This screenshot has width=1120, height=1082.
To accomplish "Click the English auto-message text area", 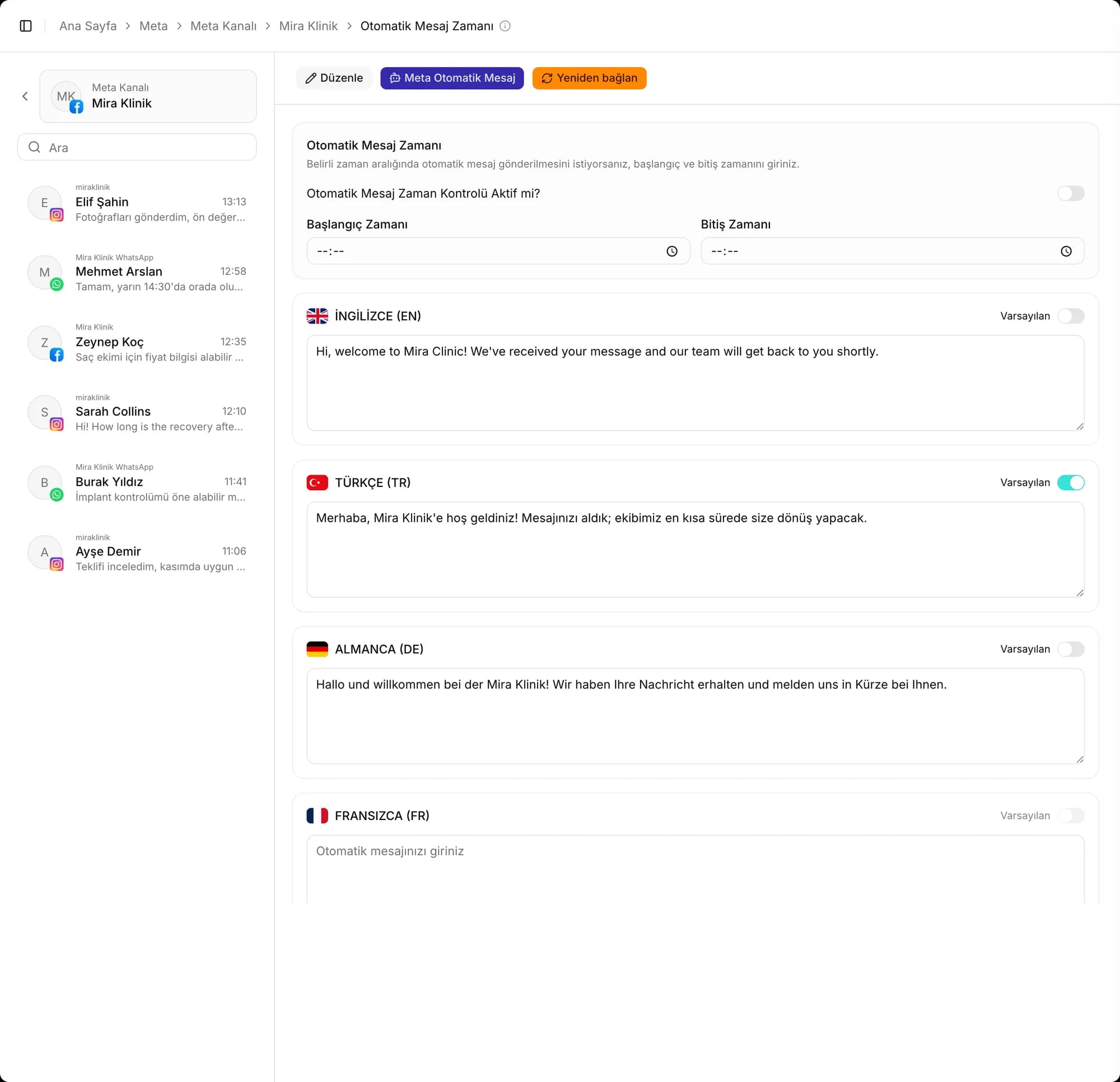I will coord(696,383).
